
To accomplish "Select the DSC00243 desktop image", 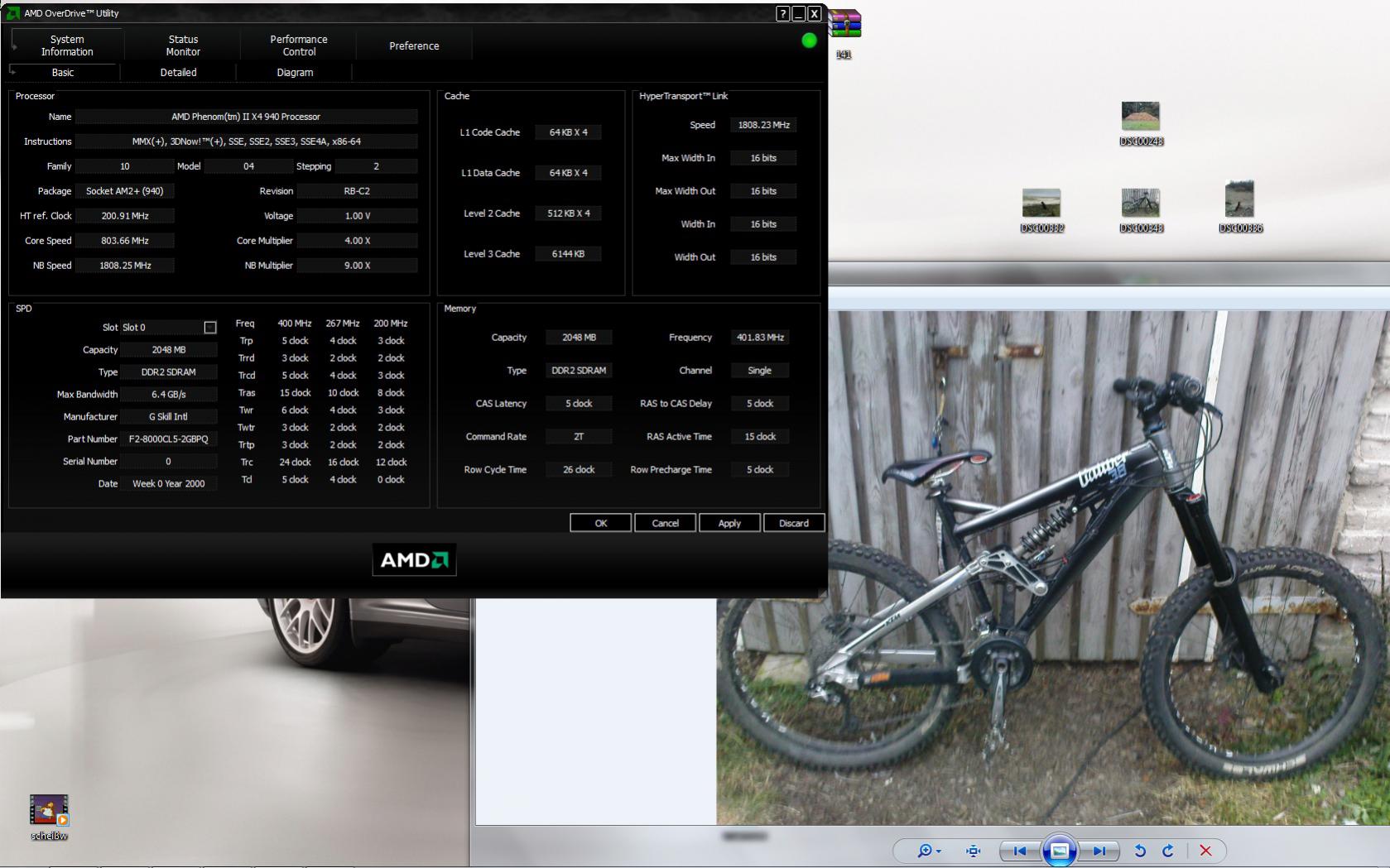I will point(1141,124).
